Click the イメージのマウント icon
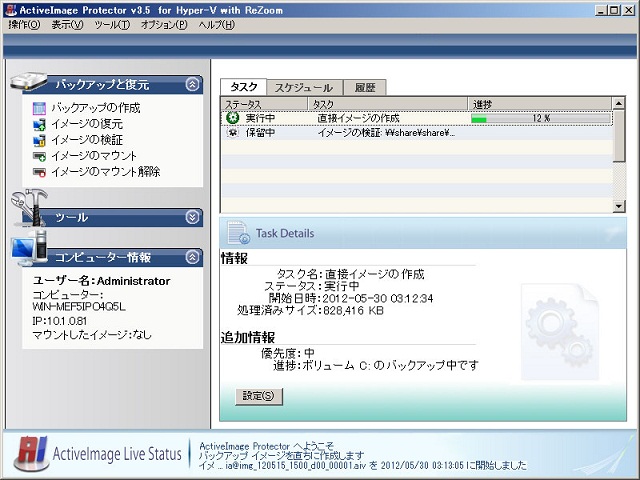 point(39,156)
